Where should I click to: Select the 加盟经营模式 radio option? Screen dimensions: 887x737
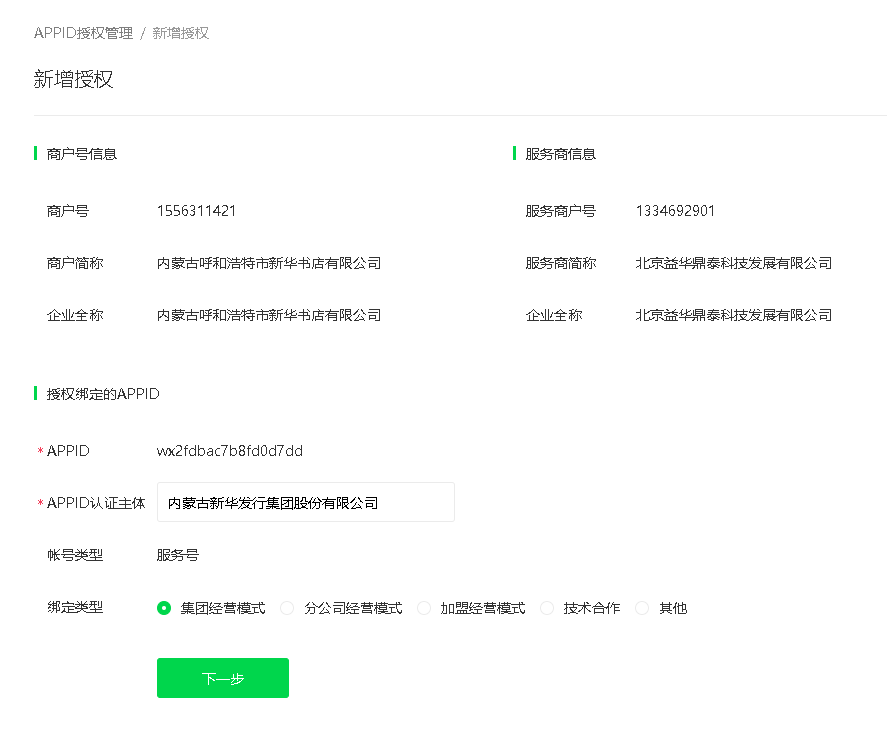(x=424, y=608)
